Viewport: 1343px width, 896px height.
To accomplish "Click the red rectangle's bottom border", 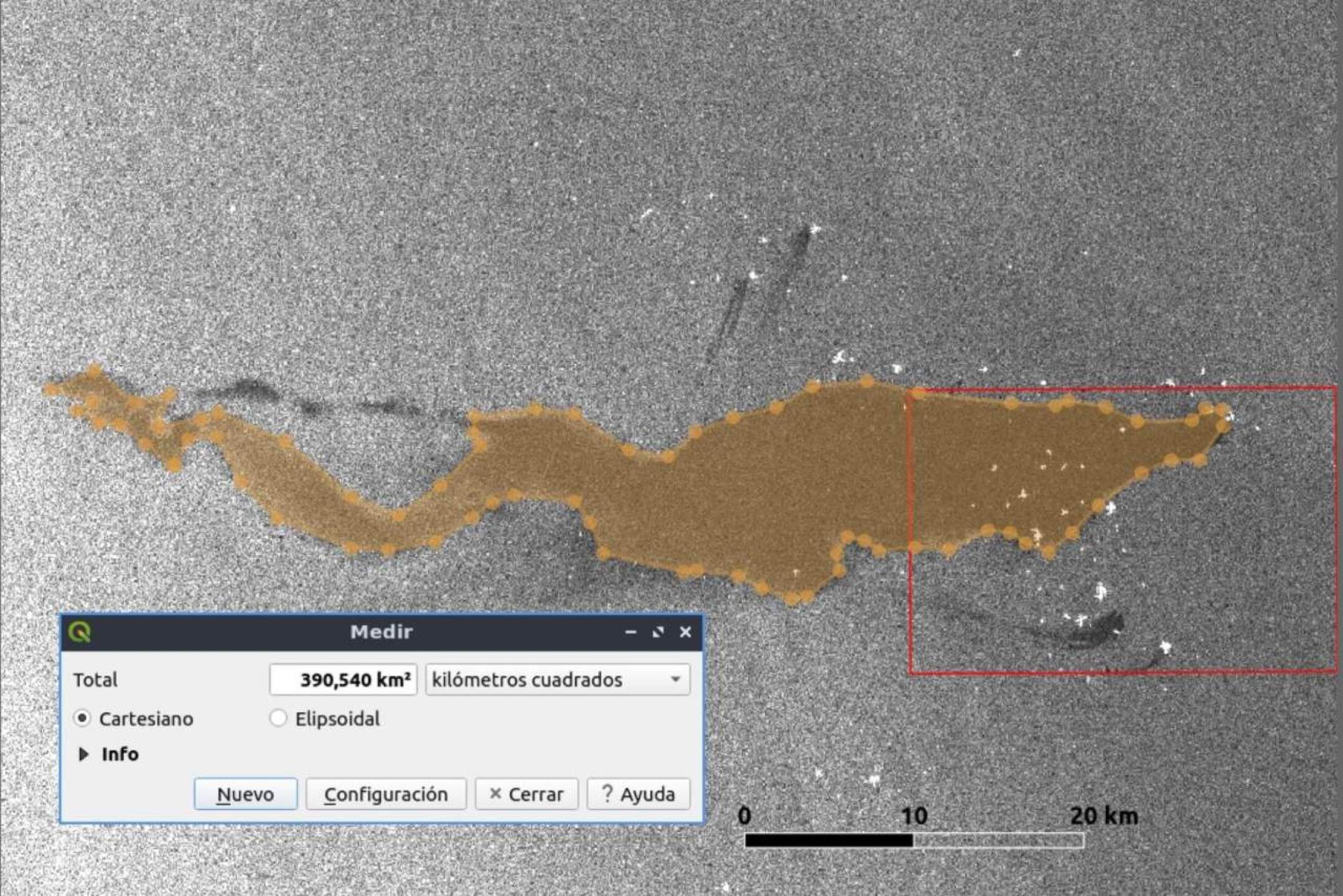I will [x=1120, y=671].
